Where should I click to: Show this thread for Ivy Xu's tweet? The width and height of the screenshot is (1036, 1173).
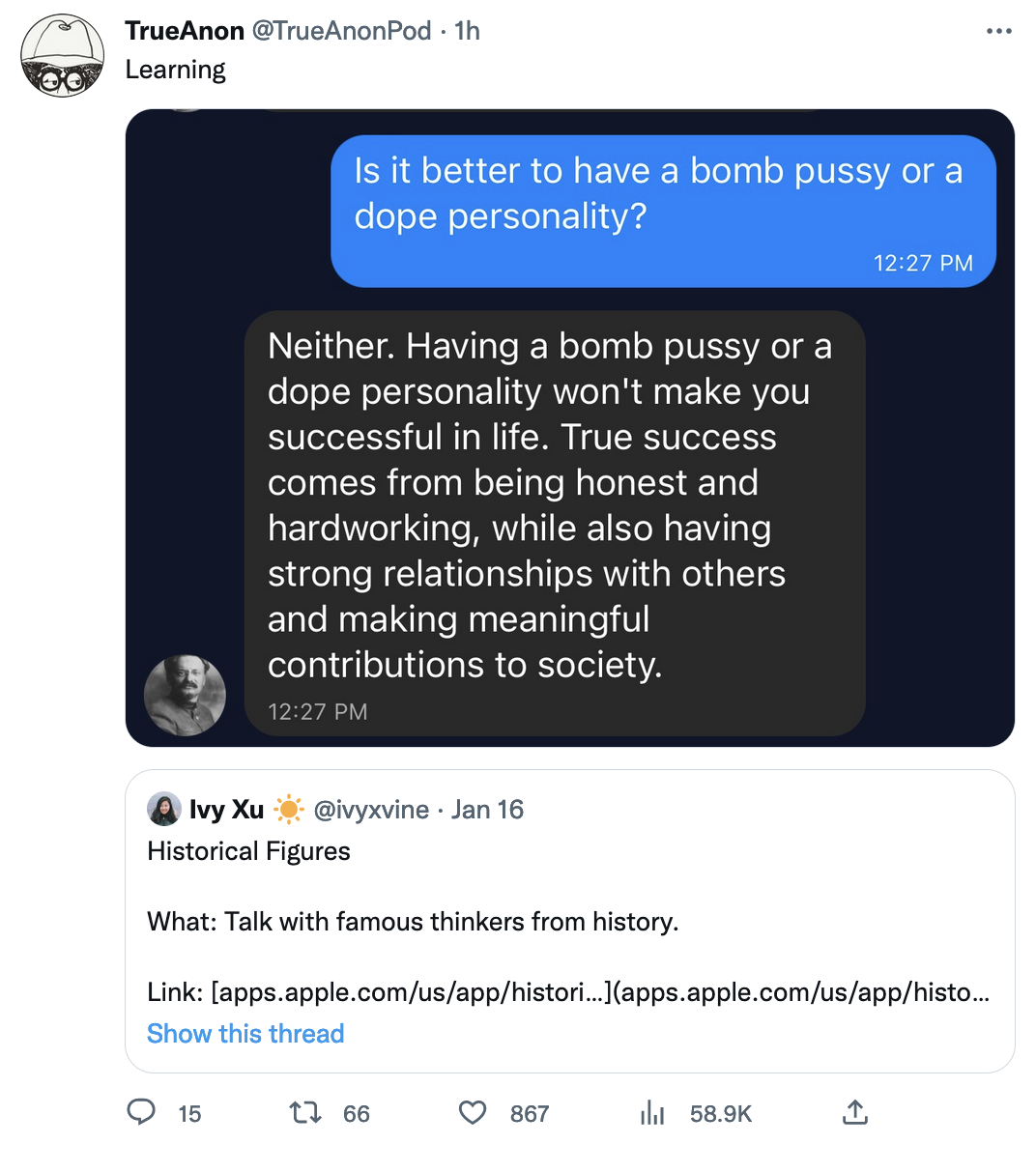point(245,1033)
